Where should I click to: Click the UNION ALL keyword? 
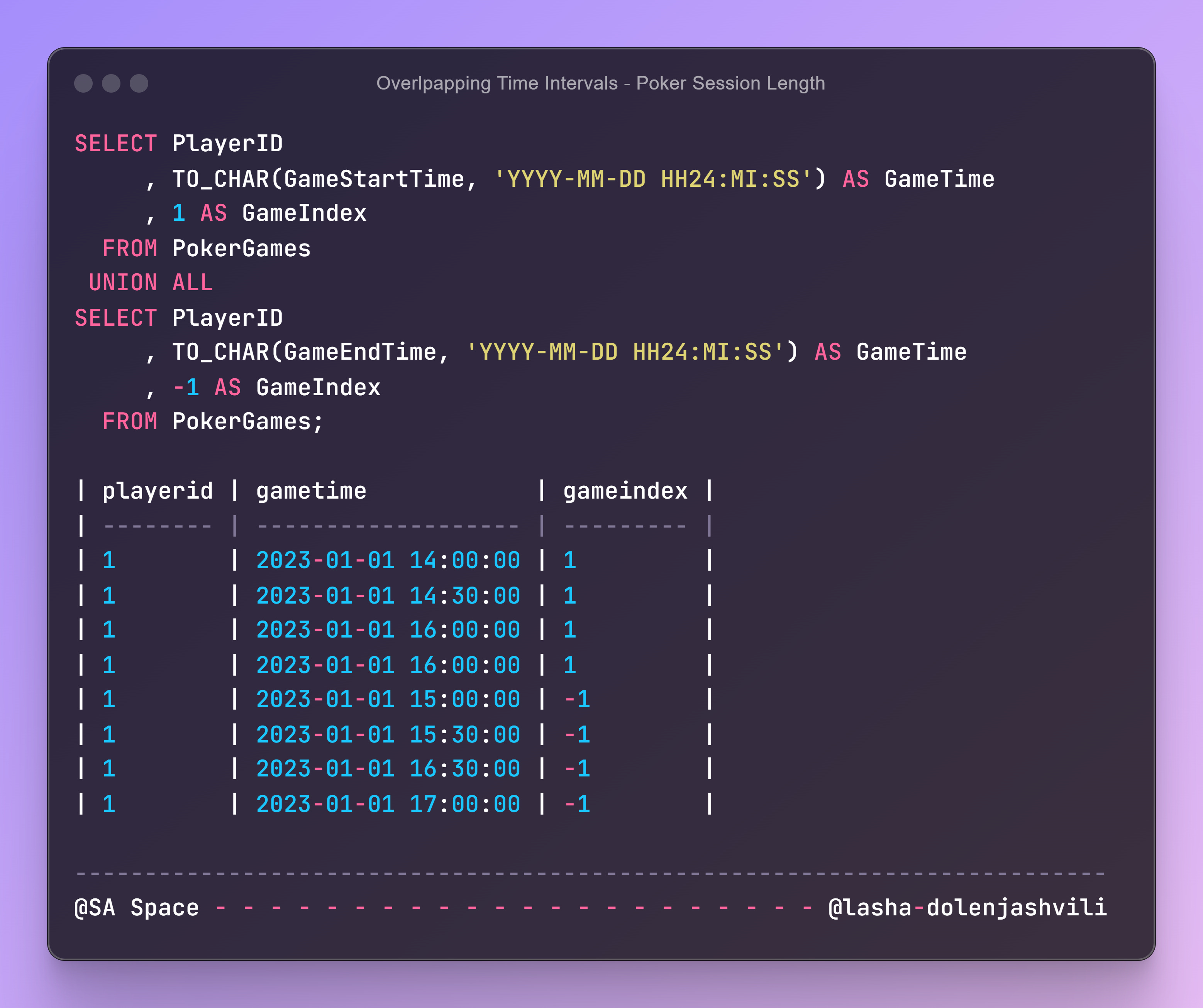pos(151,282)
